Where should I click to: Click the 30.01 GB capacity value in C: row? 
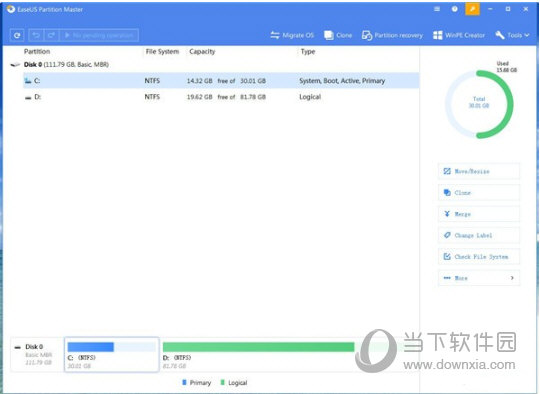pyautogui.click(x=253, y=81)
